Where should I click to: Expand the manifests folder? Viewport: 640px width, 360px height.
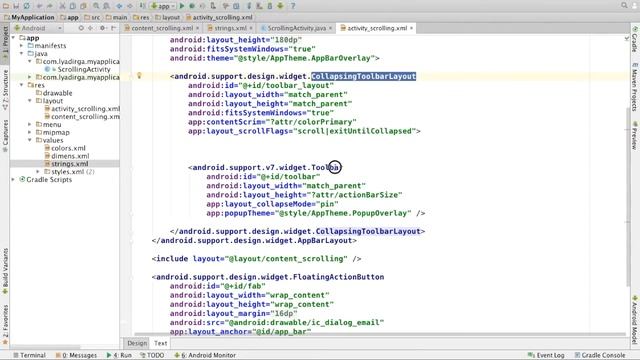click(22, 45)
